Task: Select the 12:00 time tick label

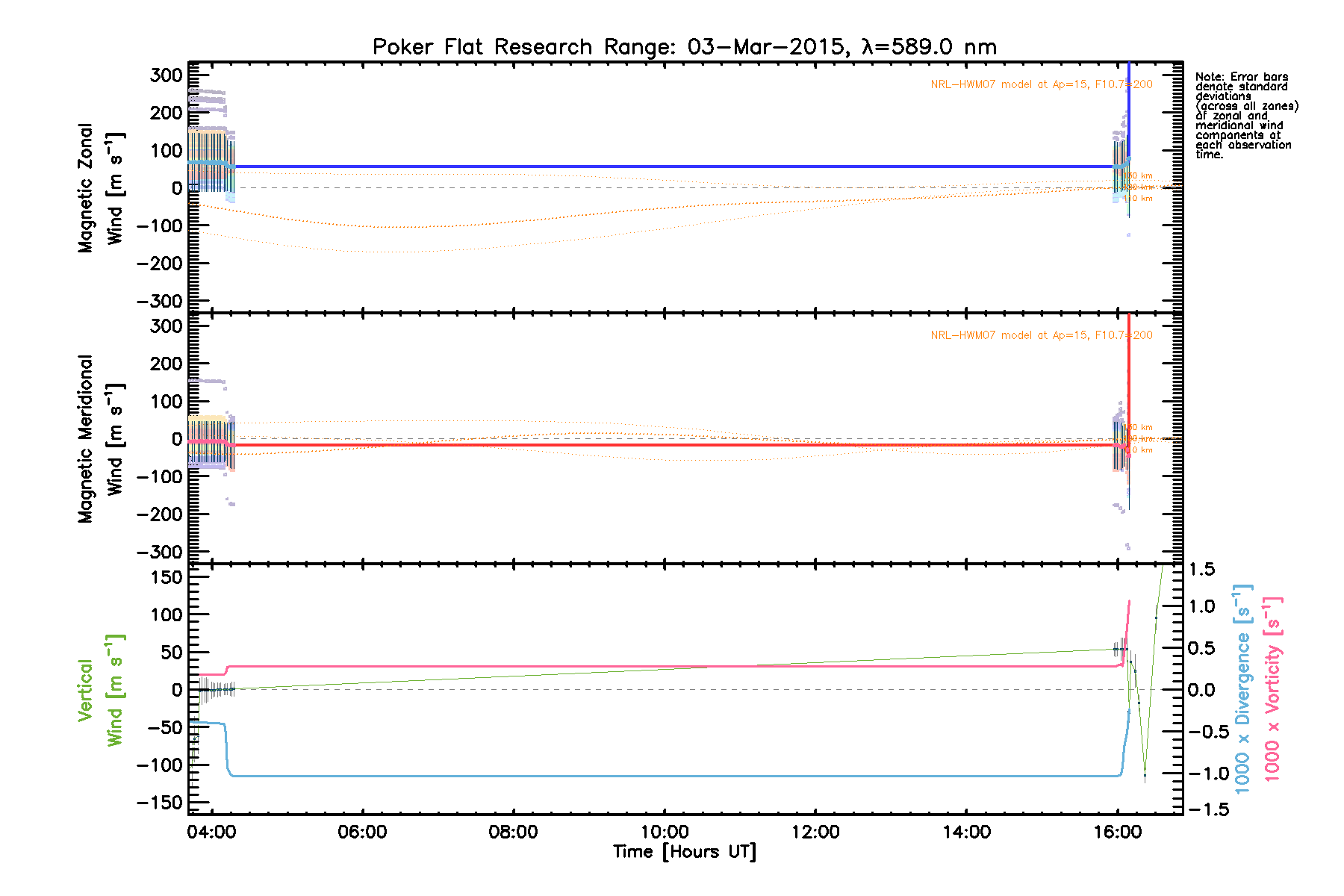Action: coord(815,832)
